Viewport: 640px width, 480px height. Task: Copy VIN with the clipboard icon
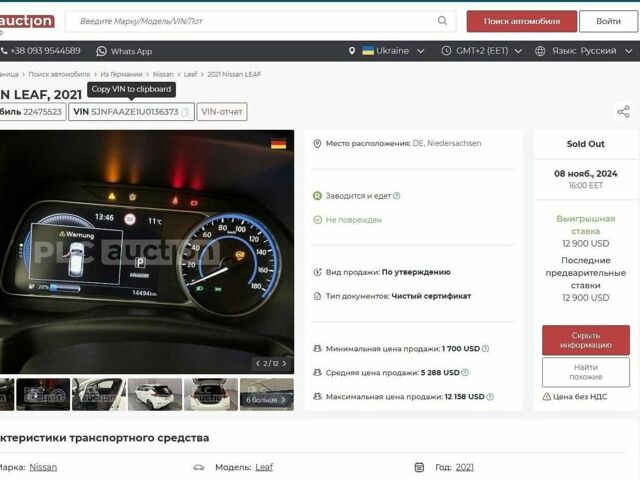click(185, 112)
